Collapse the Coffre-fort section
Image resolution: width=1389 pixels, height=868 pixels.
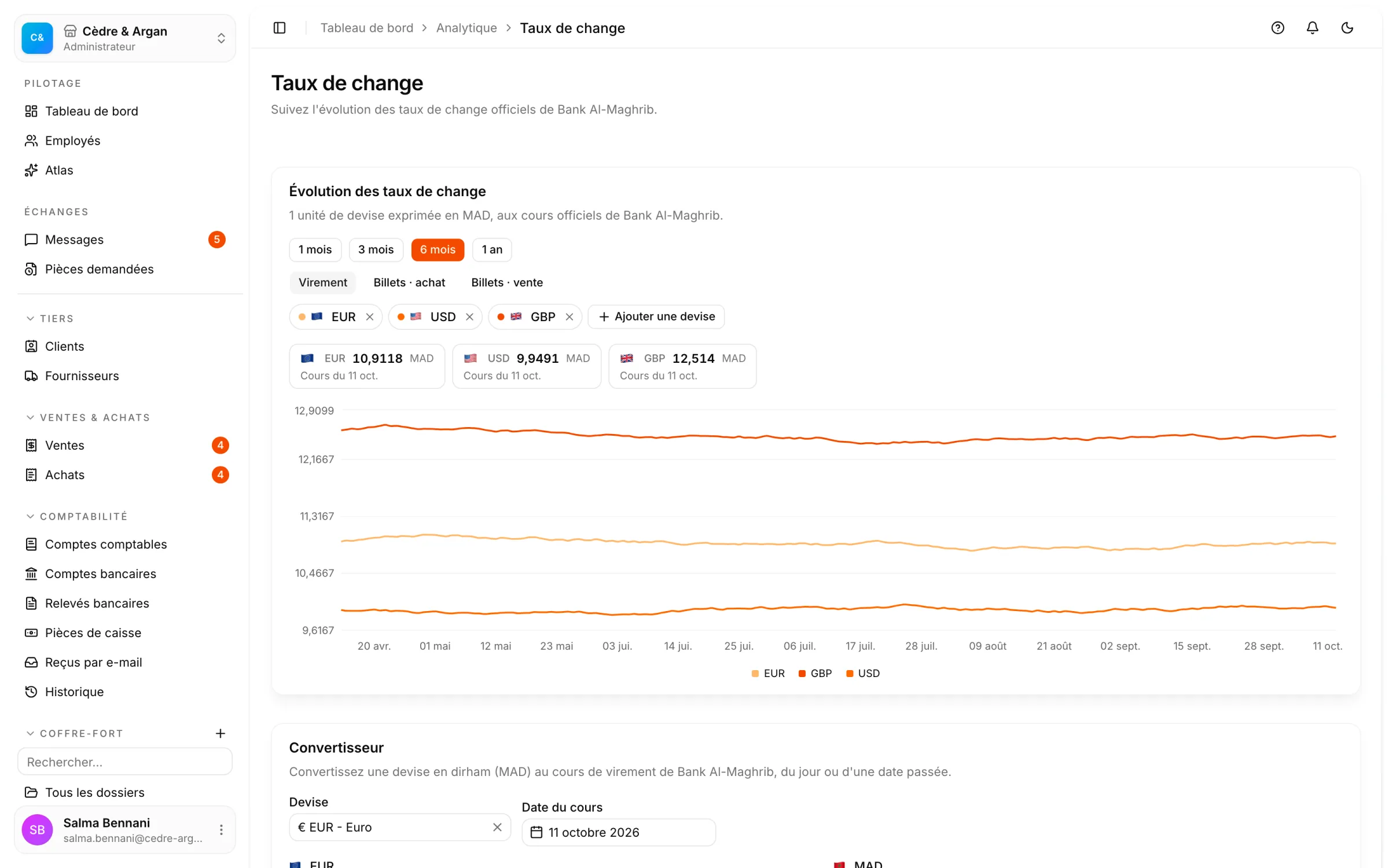75,733
